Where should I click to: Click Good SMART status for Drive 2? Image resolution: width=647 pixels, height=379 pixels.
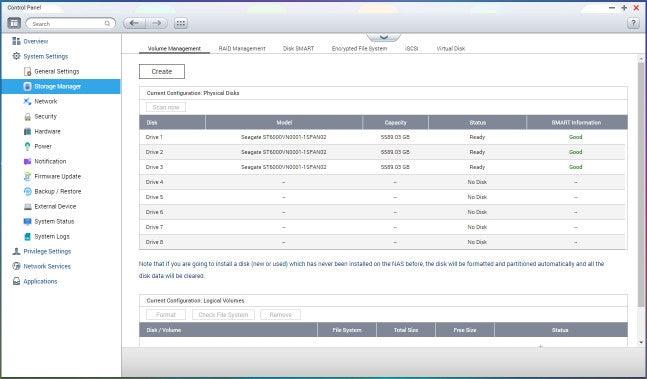pyautogui.click(x=576, y=152)
